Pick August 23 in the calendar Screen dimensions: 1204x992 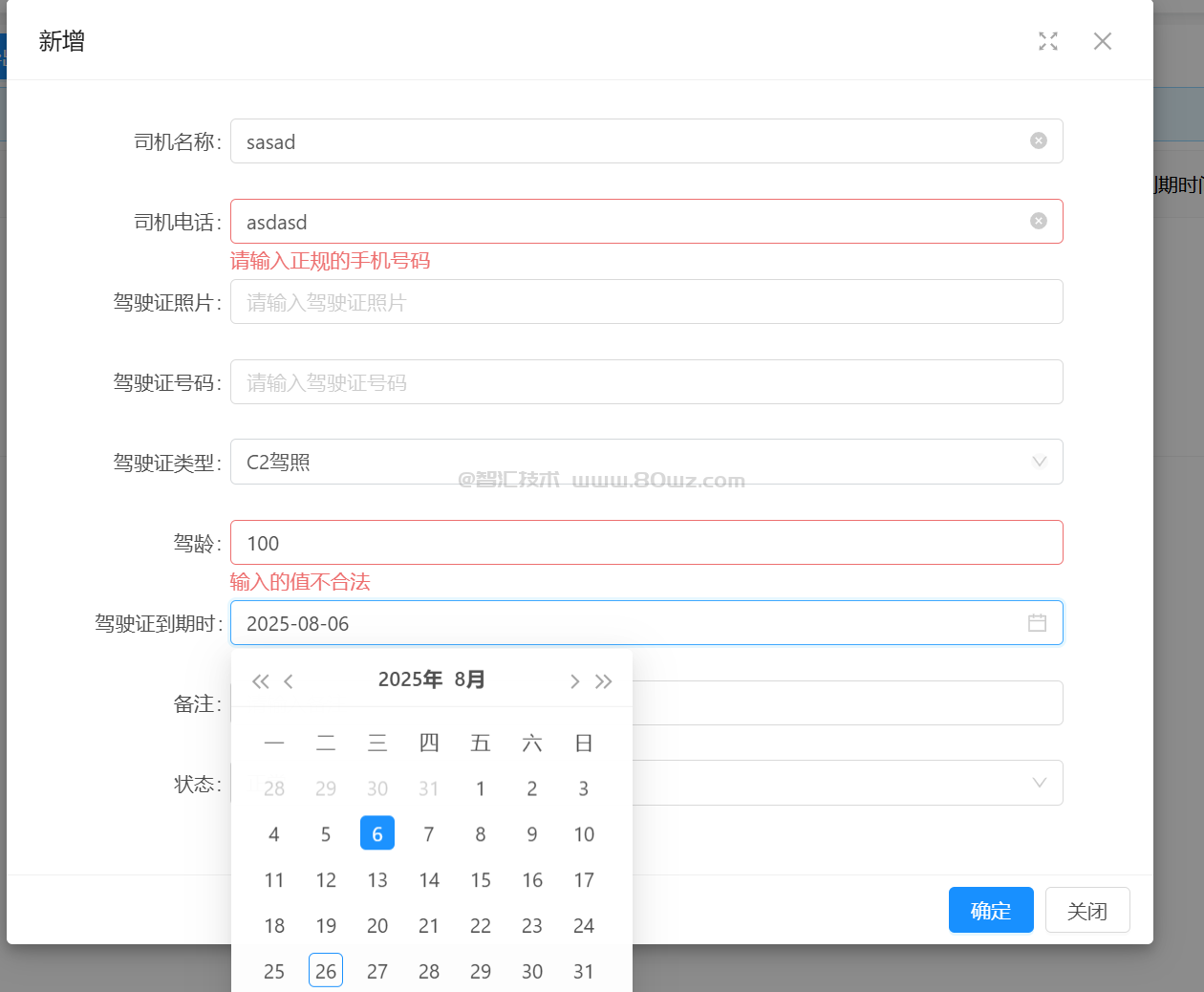pyautogui.click(x=532, y=926)
